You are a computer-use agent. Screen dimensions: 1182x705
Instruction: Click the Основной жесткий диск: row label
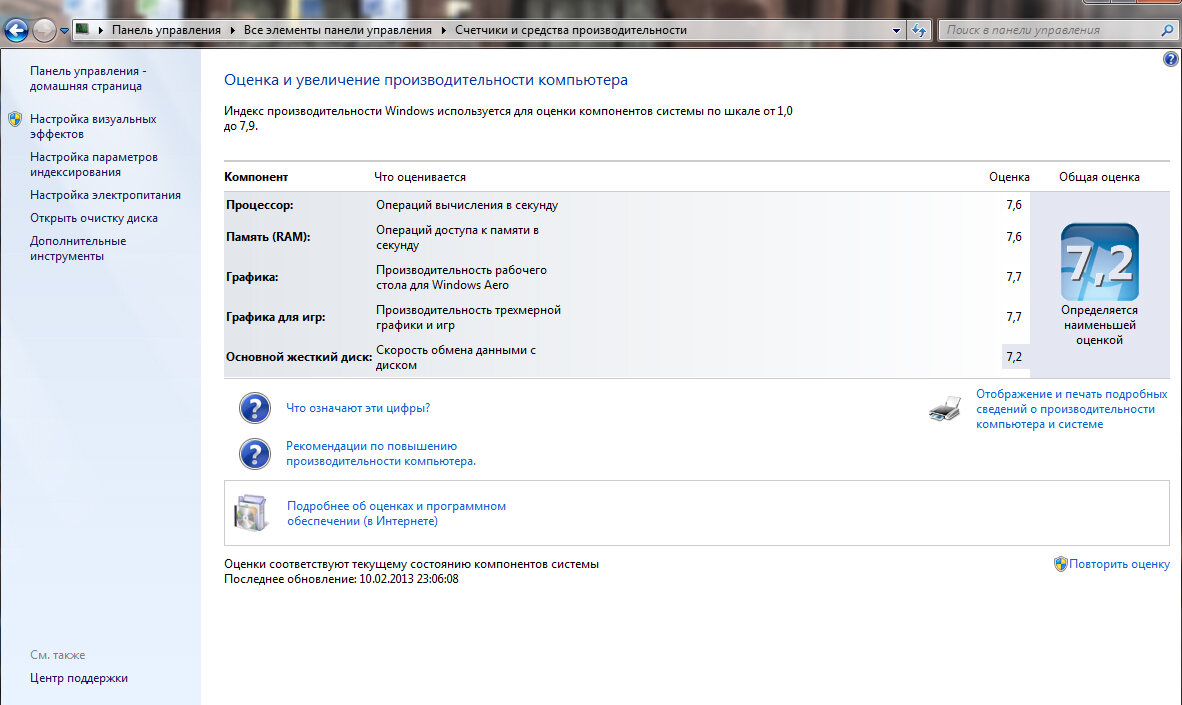299,357
